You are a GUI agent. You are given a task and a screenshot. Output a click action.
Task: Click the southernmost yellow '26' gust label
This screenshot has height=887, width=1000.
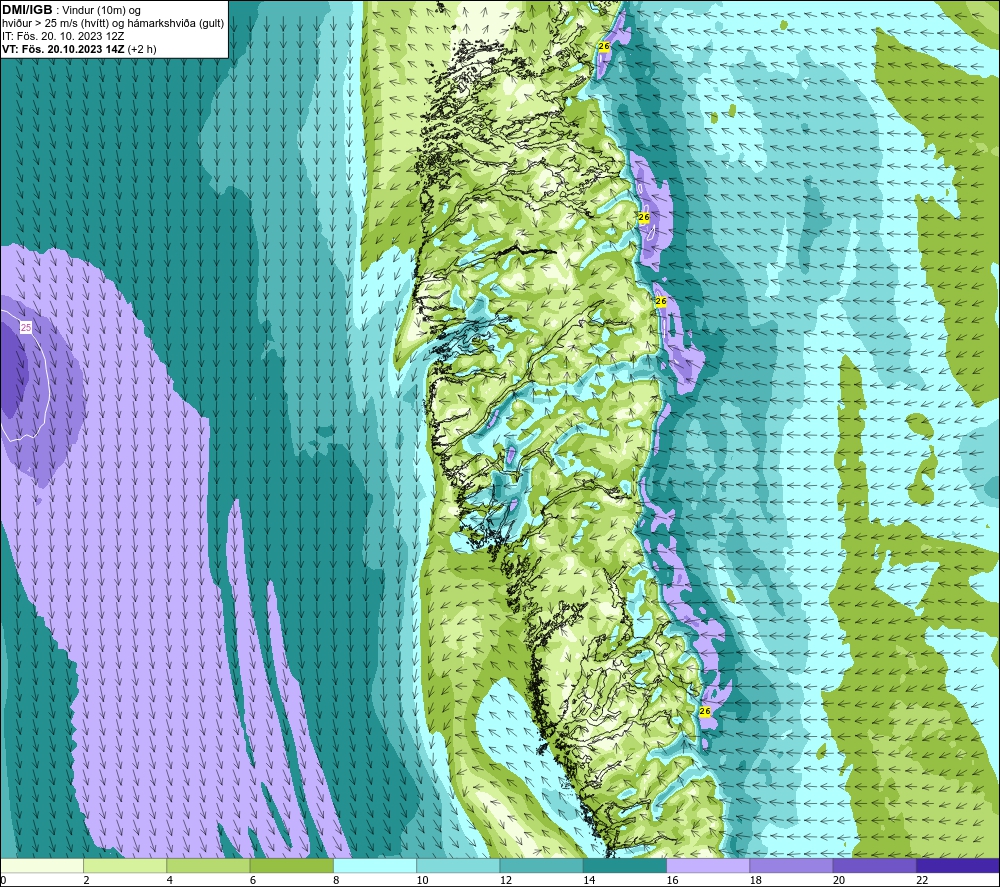click(705, 711)
